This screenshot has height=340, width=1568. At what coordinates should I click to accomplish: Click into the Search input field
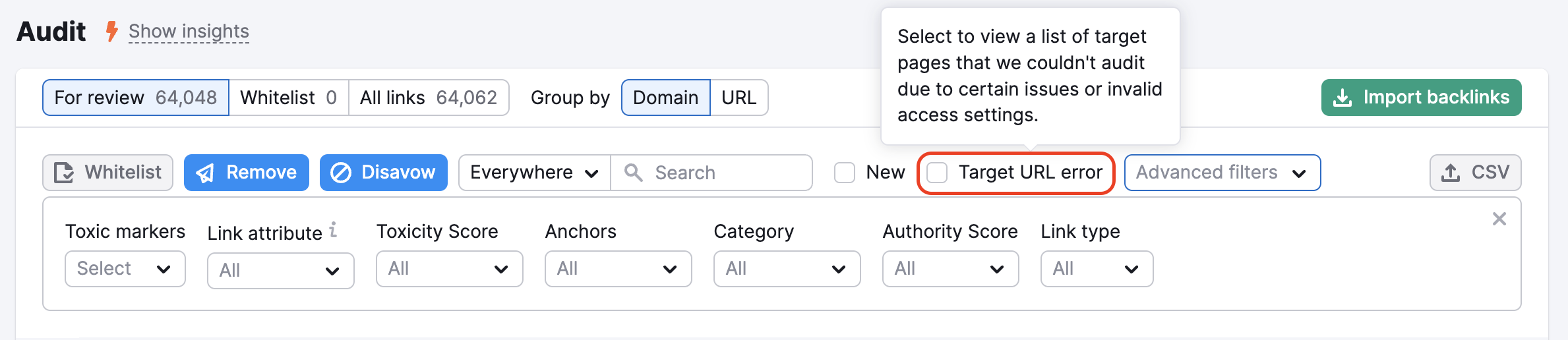[725, 173]
